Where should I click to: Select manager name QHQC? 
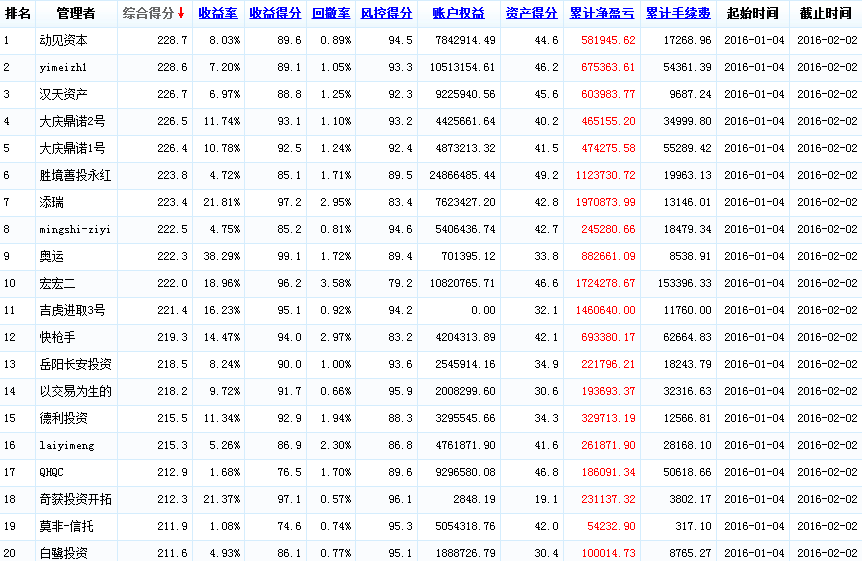pyautogui.click(x=51, y=472)
